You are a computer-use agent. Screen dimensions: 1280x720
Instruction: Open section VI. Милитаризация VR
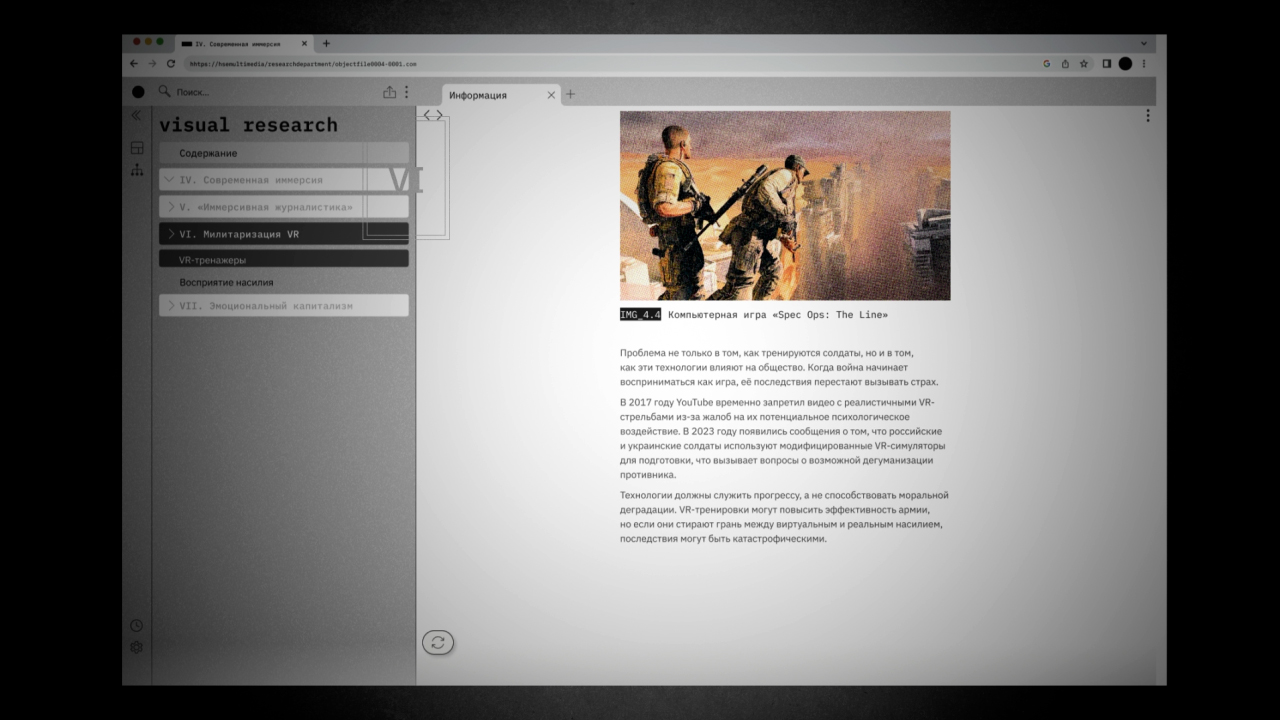(283, 234)
